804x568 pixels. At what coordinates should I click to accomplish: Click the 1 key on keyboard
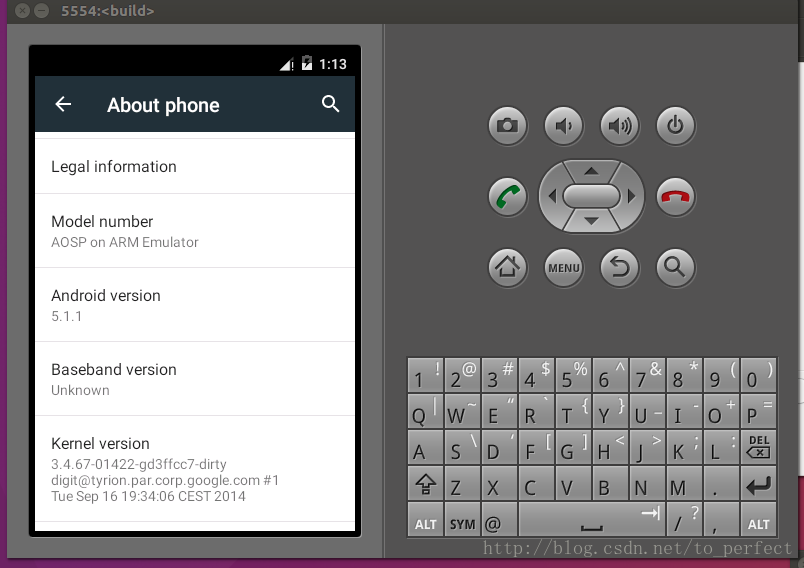point(426,376)
